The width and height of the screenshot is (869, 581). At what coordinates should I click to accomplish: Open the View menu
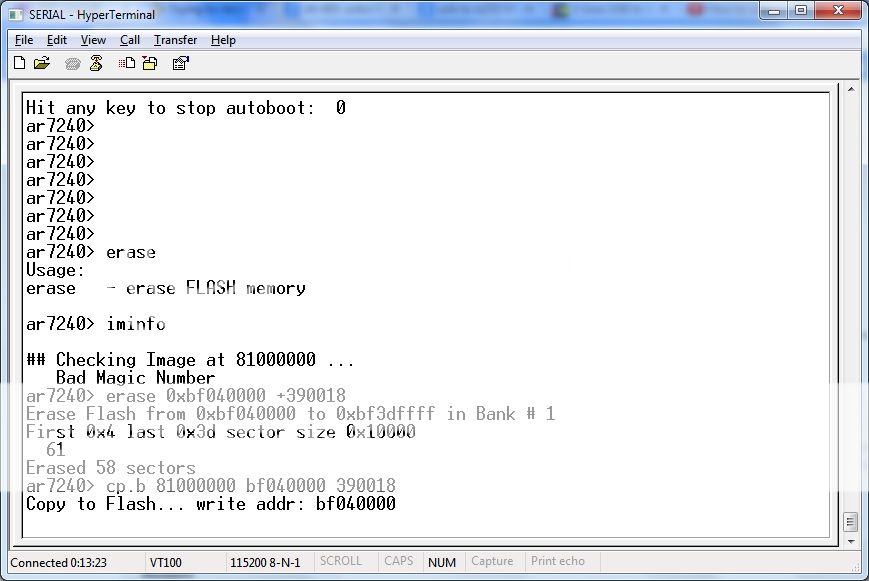(x=93, y=40)
